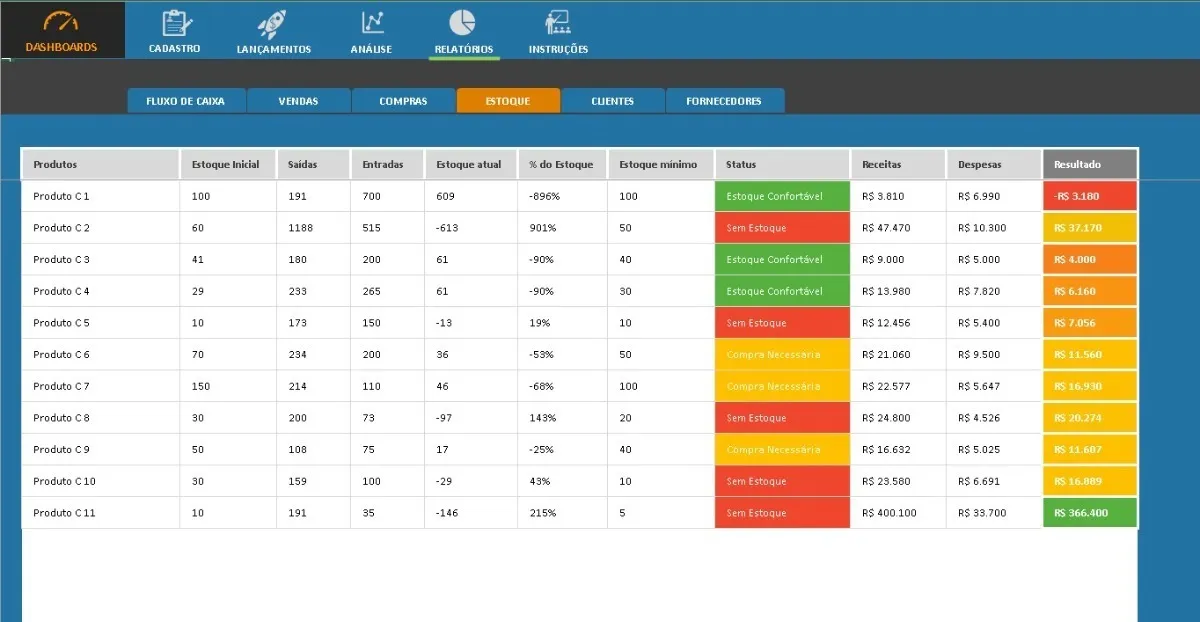Image resolution: width=1200 pixels, height=622 pixels.
Task: Click Compra Necessária status for Produto C 9
Action: (x=782, y=449)
